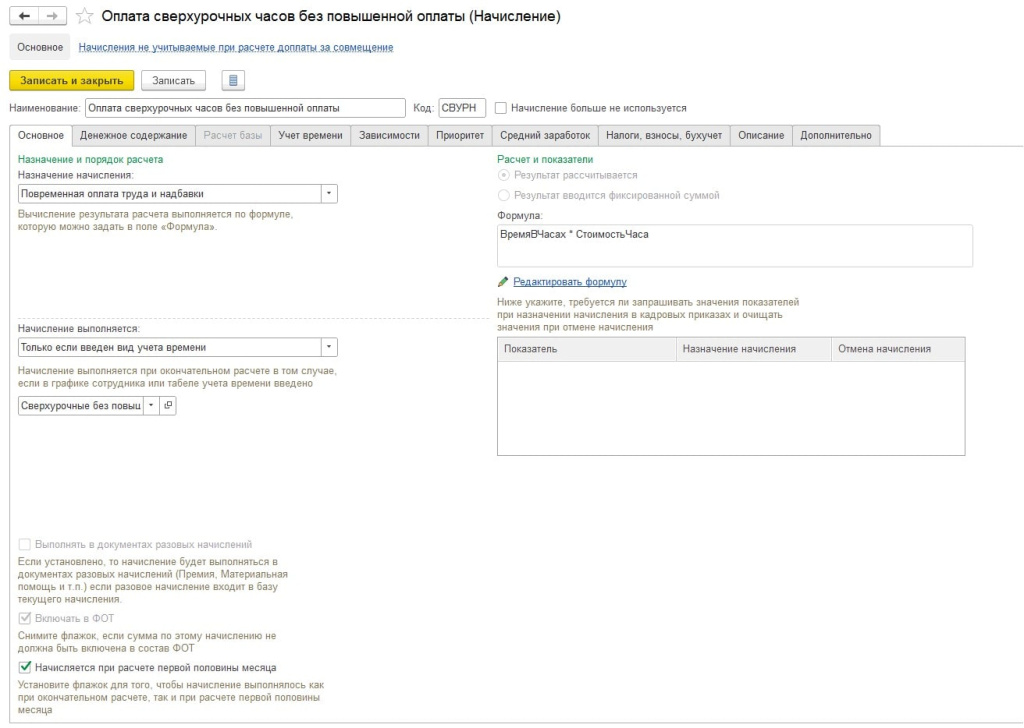Click the report list icon next to Записать
Image resolution: width=1024 pixels, height=728 pixels.
232,80
